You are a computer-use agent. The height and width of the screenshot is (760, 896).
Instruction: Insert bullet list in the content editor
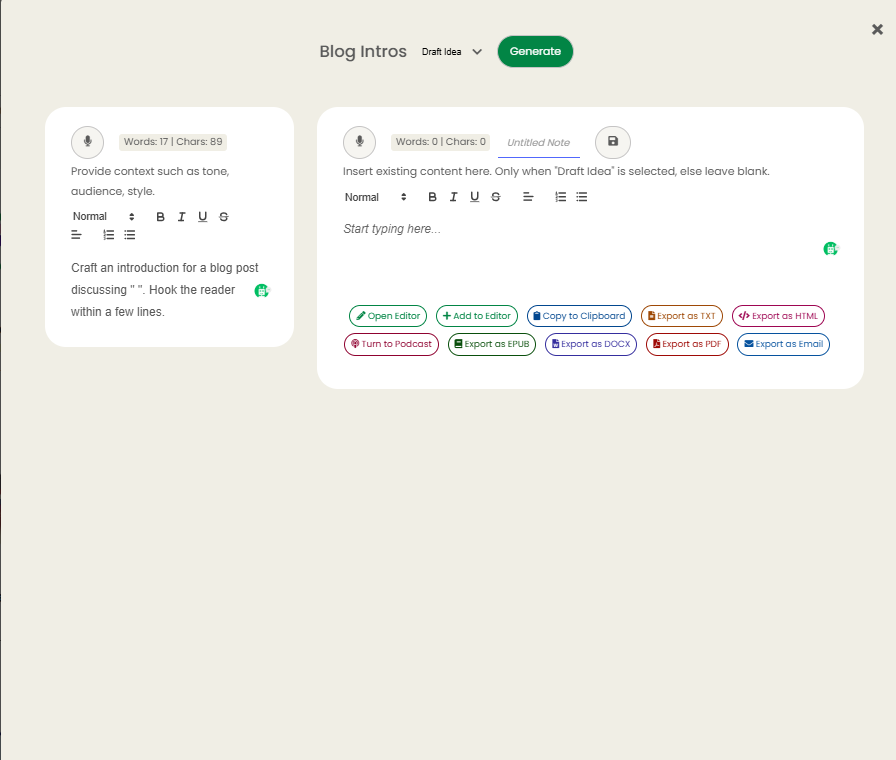click(582, 197)
